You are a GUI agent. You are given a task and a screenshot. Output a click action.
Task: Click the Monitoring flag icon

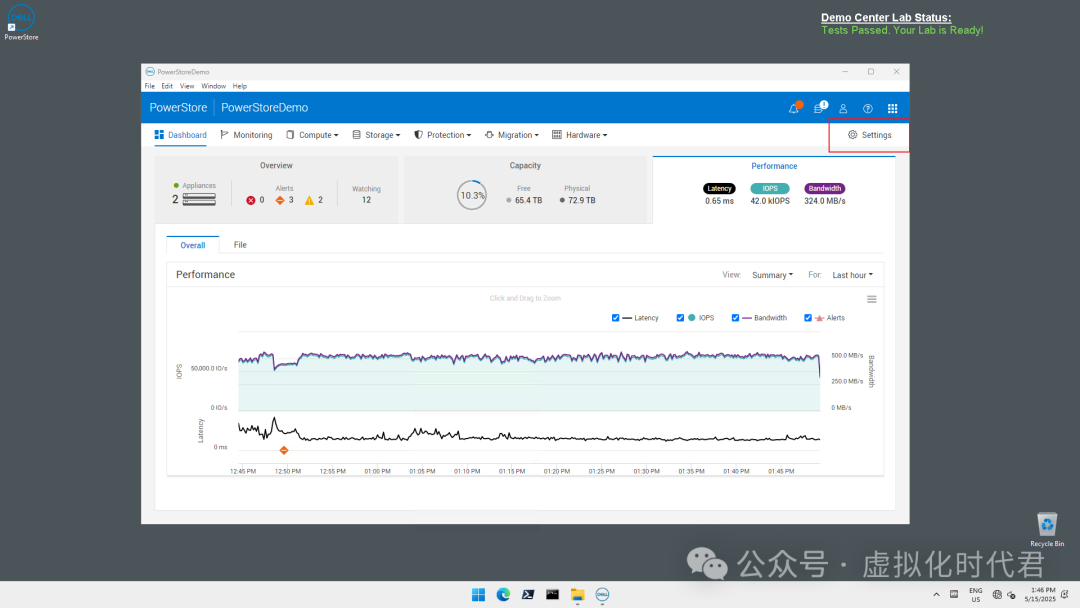pyautogui.click(x=225, y=135)
